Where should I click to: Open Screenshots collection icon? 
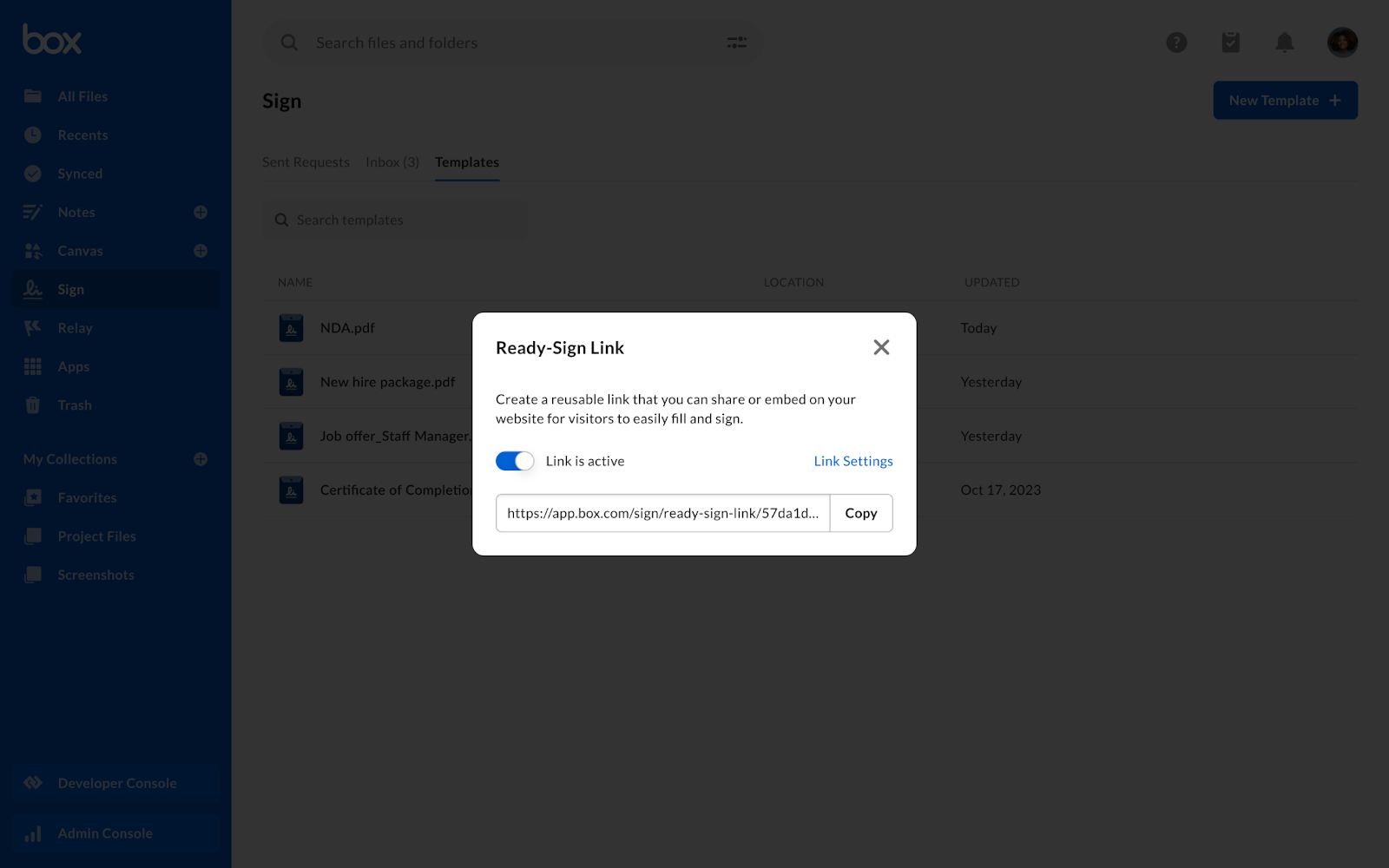tap(33, 575)
